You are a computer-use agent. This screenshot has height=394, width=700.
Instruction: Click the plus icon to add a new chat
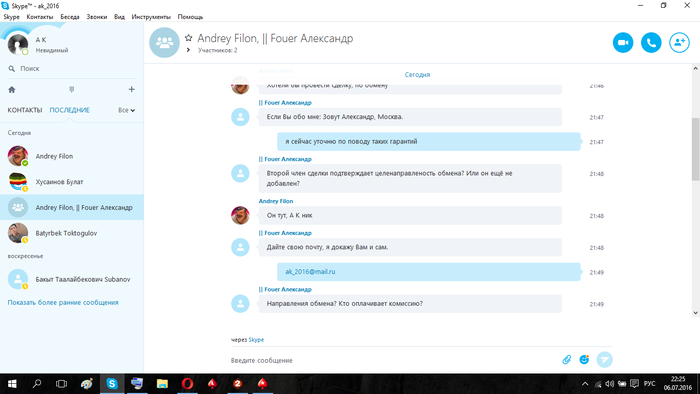(131, 90)
